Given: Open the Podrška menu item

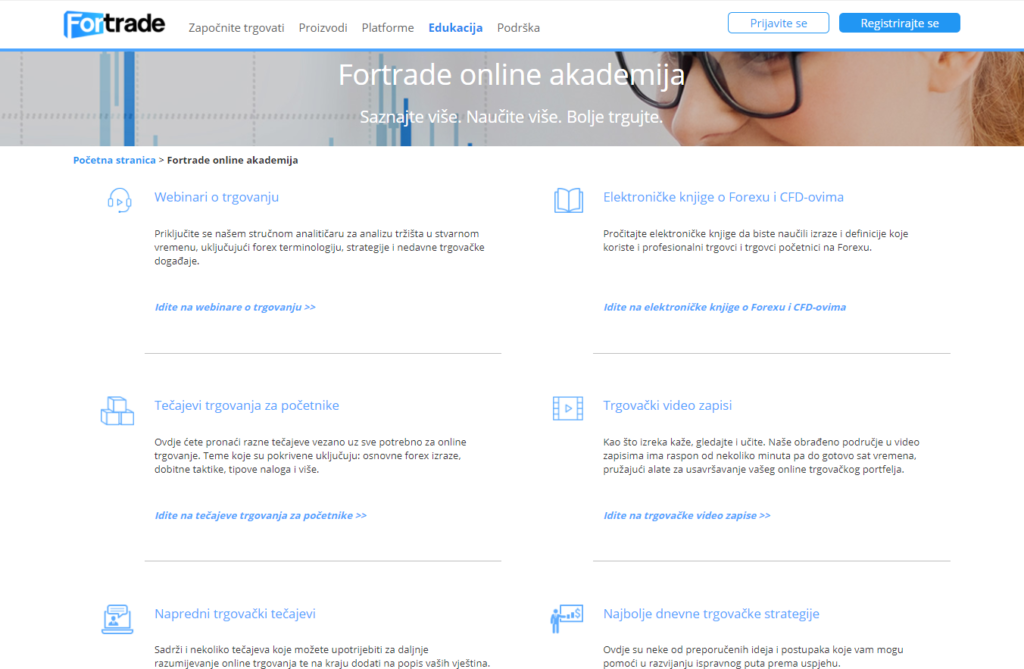Looking at the screenshot, I should 518,28.
